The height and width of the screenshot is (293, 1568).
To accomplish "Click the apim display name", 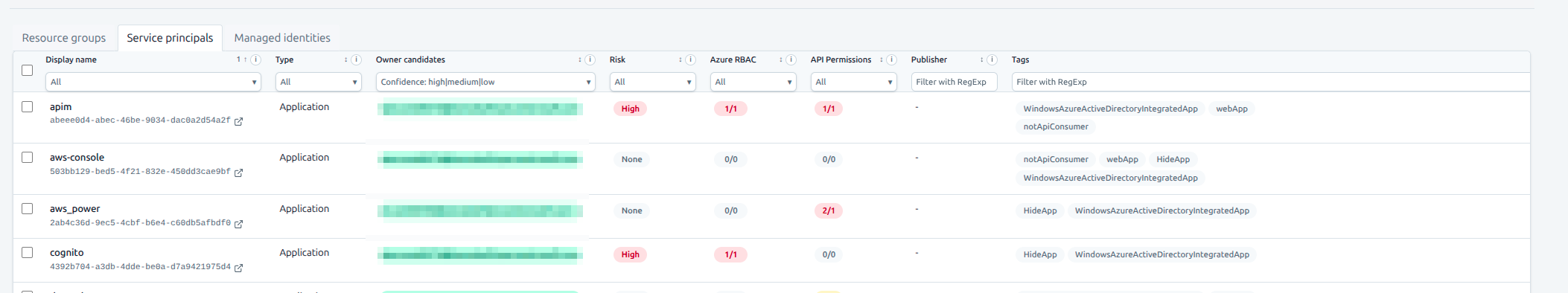I will click(61, 107).
